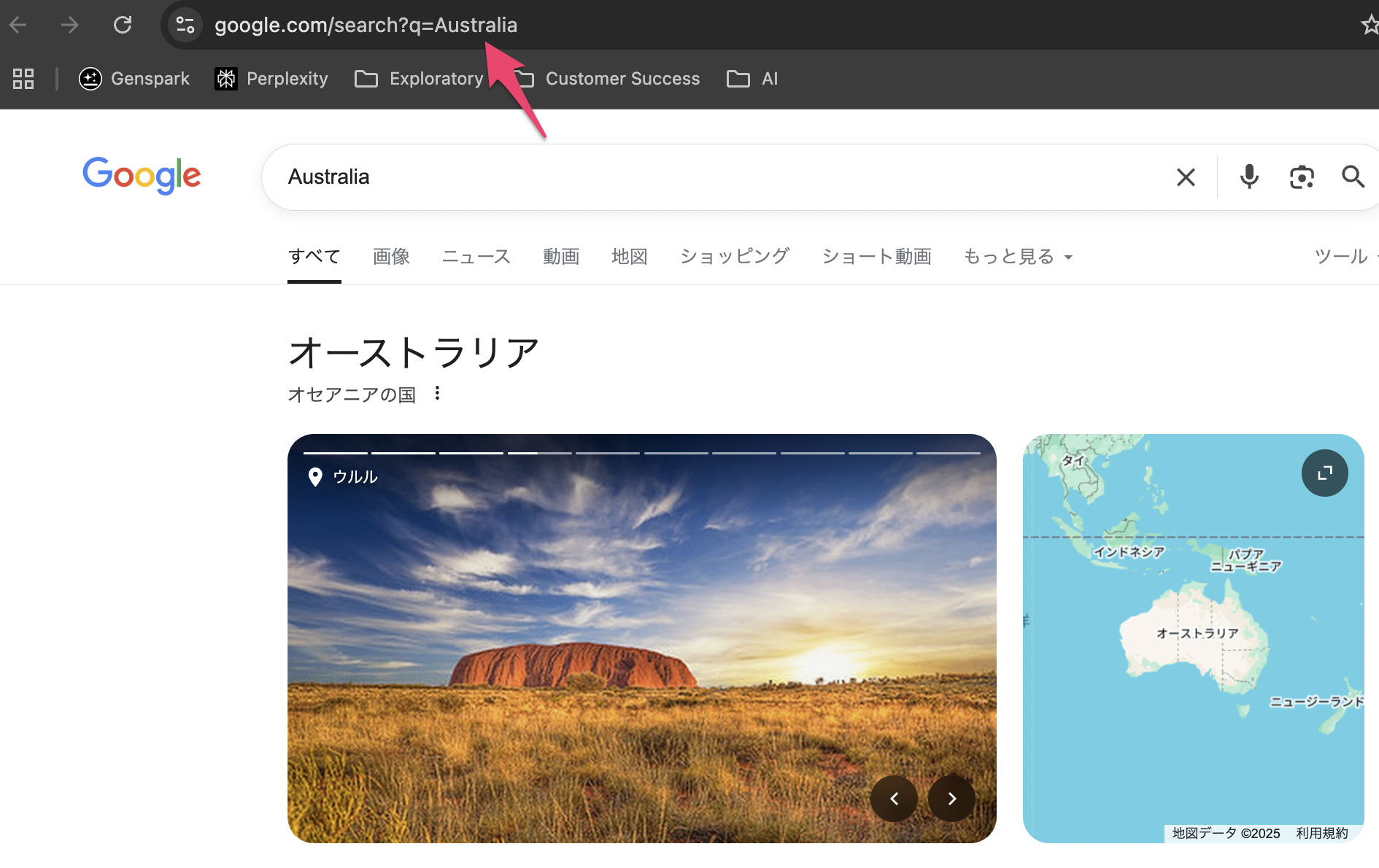1379x868 pixels.
Task: Go to previous photo in carousel
Action: pyautogui.click(x=894, y=799)
